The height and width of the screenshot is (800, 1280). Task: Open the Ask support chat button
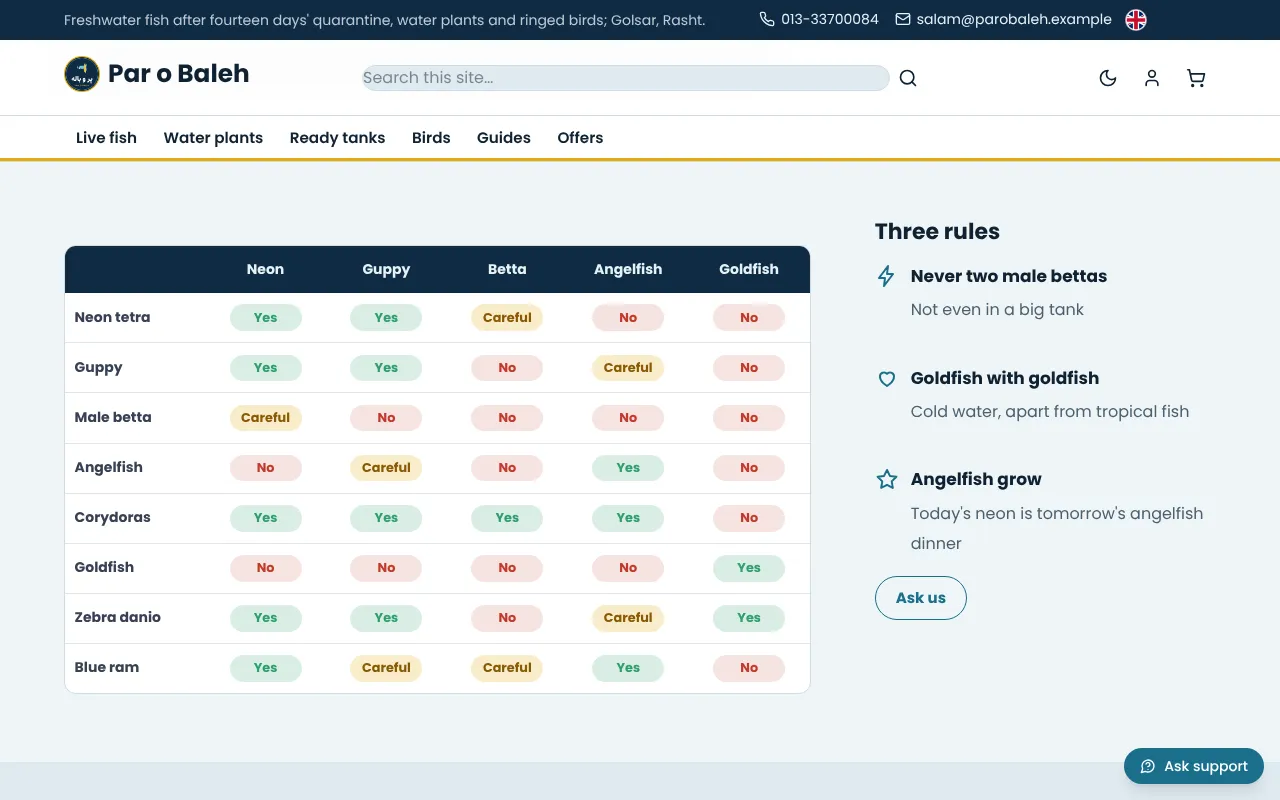pos(1194,766)
